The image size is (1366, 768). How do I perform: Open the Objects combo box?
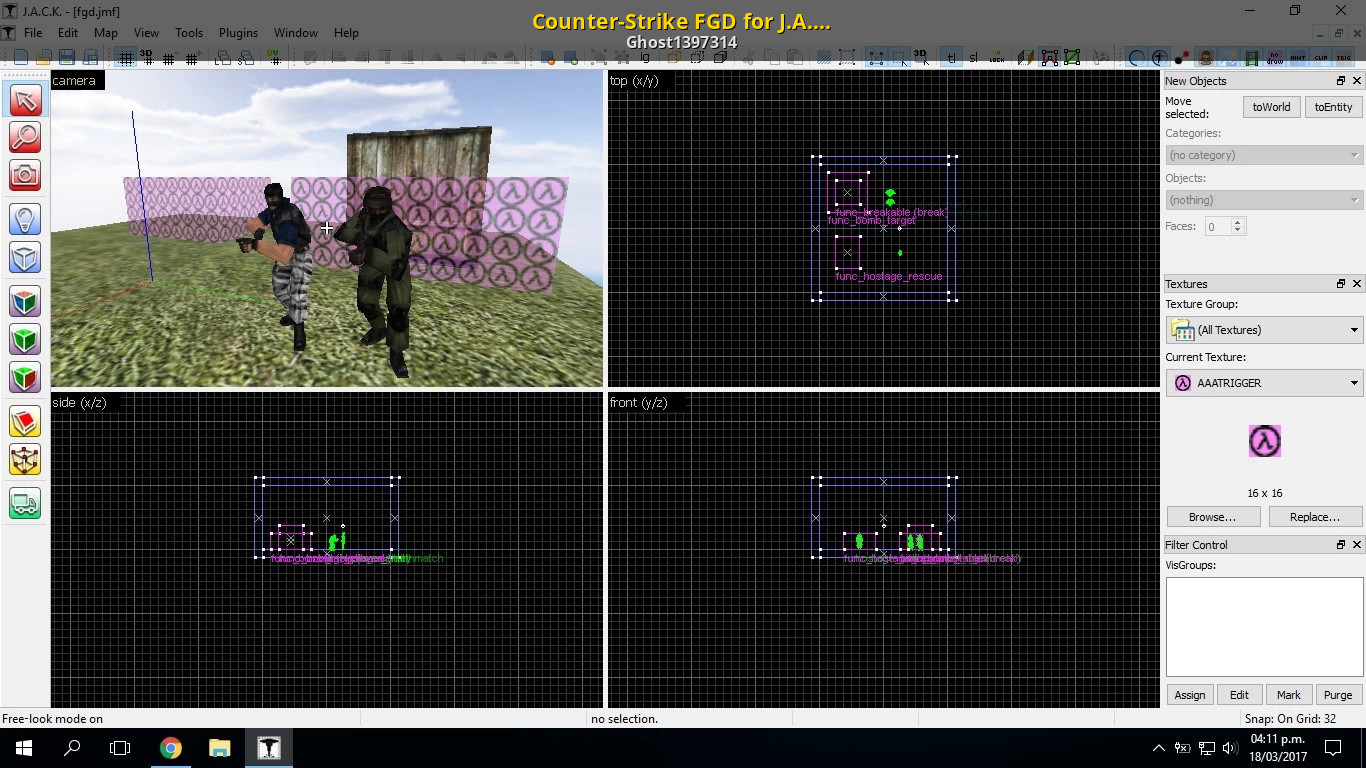point(1264,200)
